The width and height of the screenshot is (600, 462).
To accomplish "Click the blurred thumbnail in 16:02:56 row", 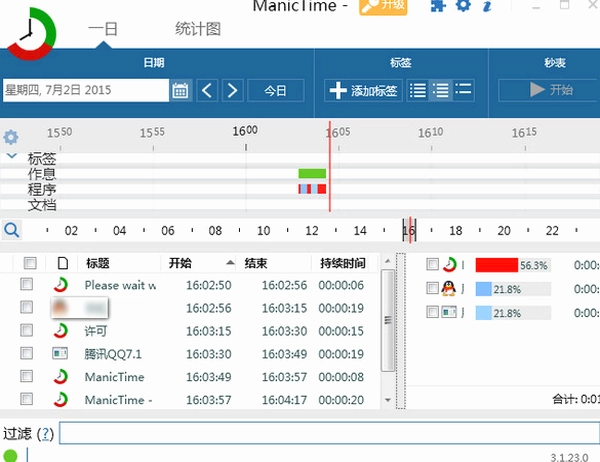I will point(80,308).
